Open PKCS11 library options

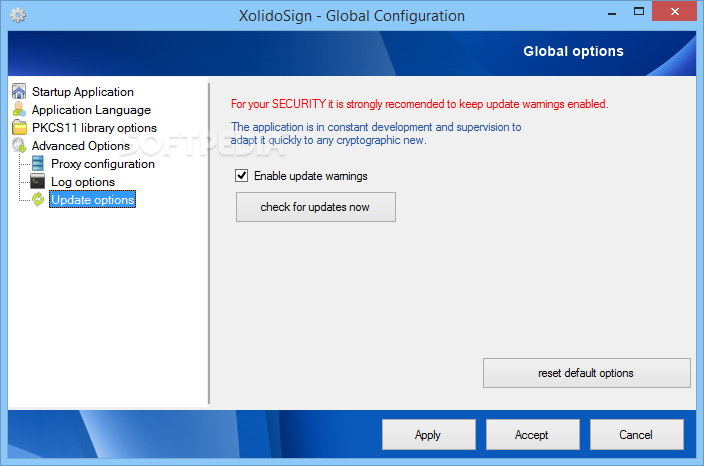coord(94,127)
